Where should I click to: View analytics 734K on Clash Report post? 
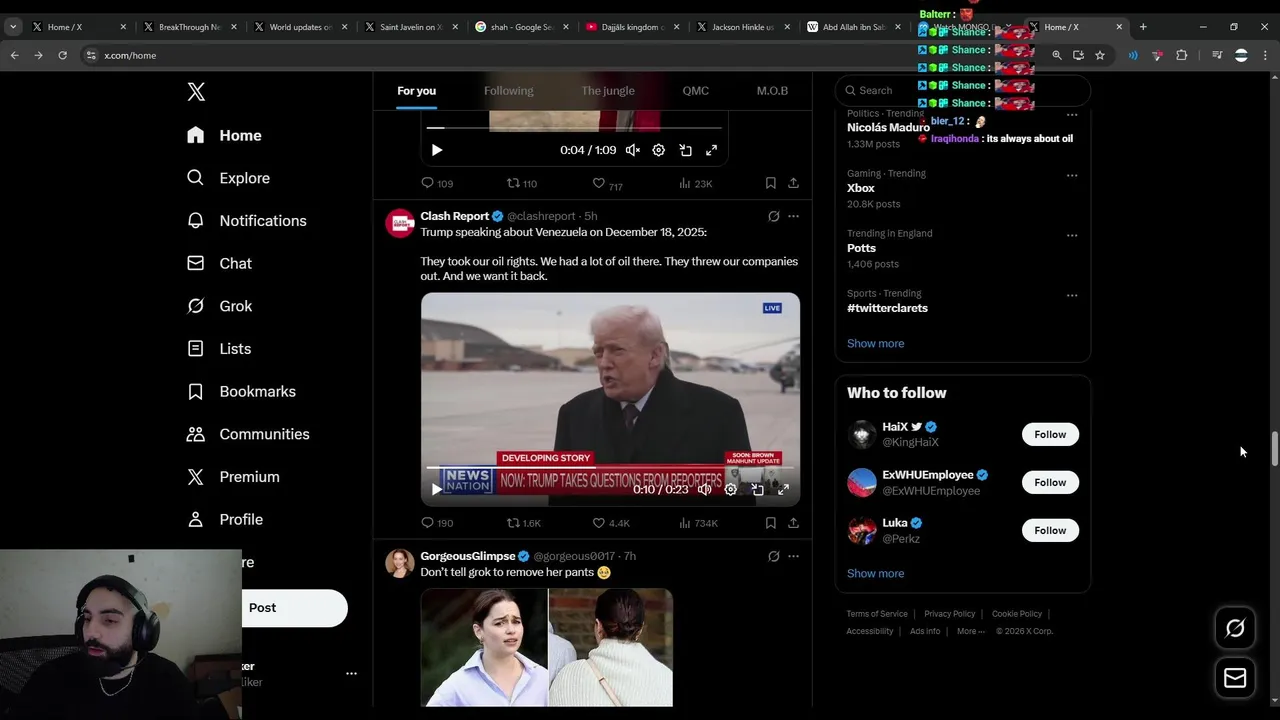click(698, 523)
